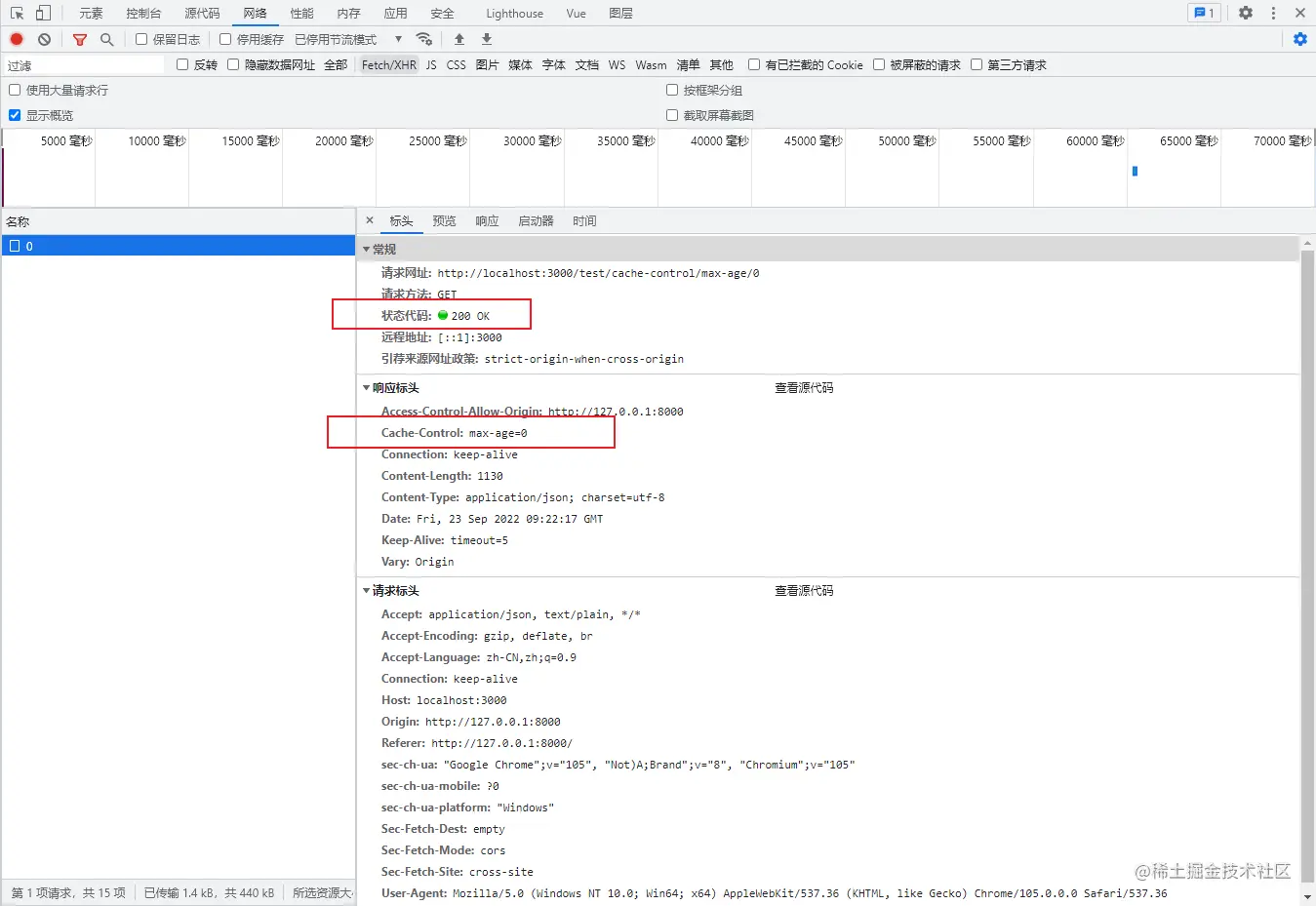The height and width of the screenshot is (906, 1316).
Task: Filter requests by JS type
Action: click(431, 65)
